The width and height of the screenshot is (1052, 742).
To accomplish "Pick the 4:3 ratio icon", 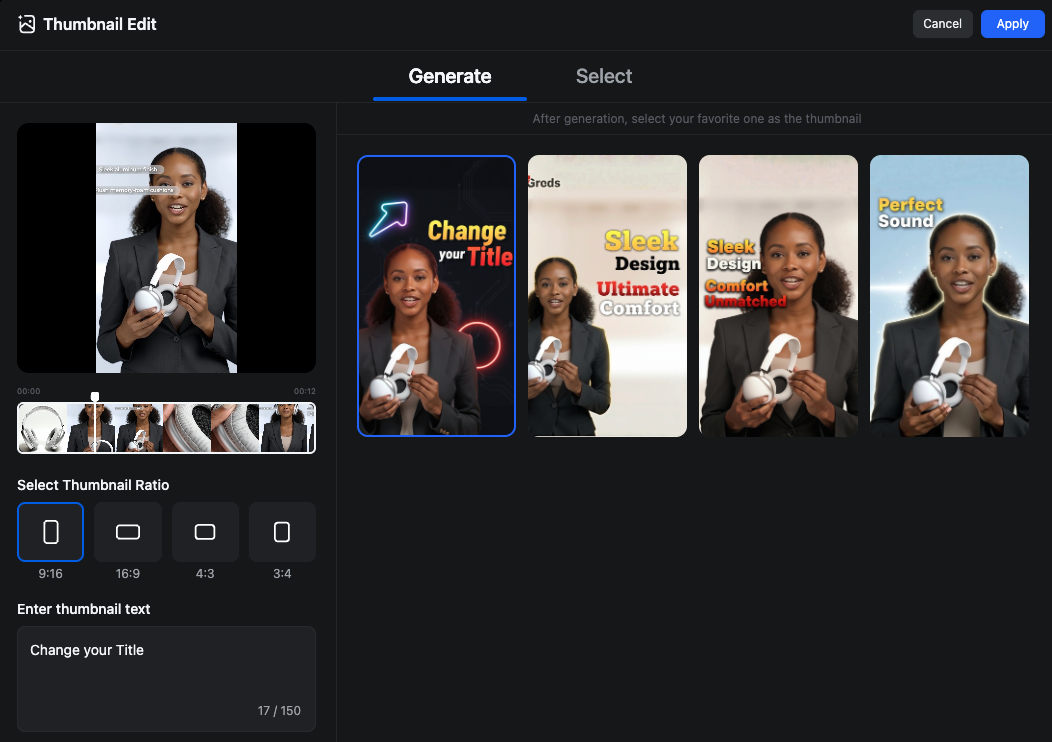I will coord(205,532).
